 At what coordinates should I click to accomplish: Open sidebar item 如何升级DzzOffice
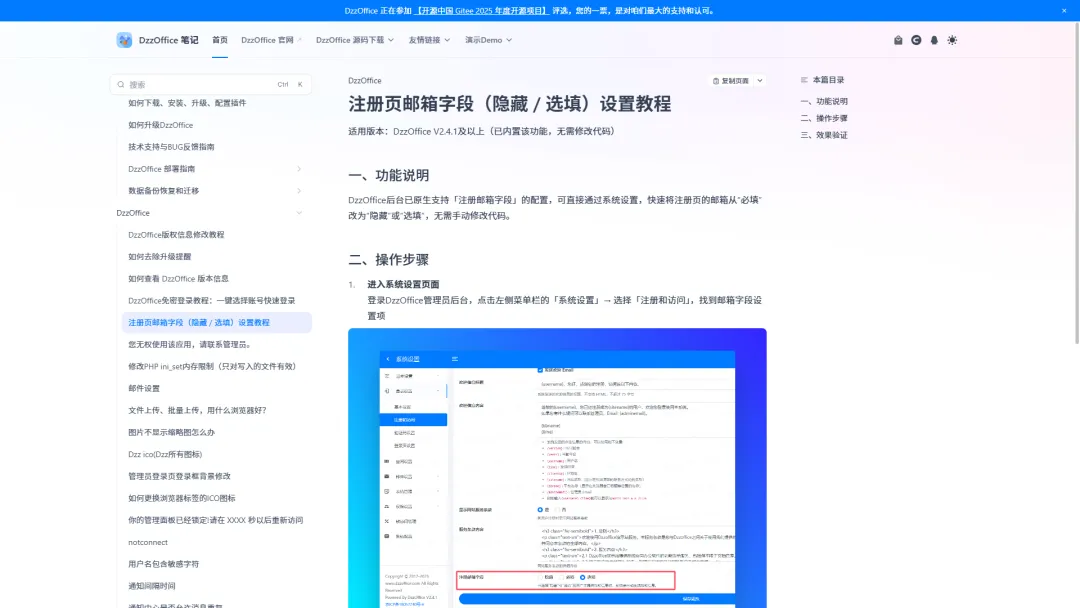[160, 125]
